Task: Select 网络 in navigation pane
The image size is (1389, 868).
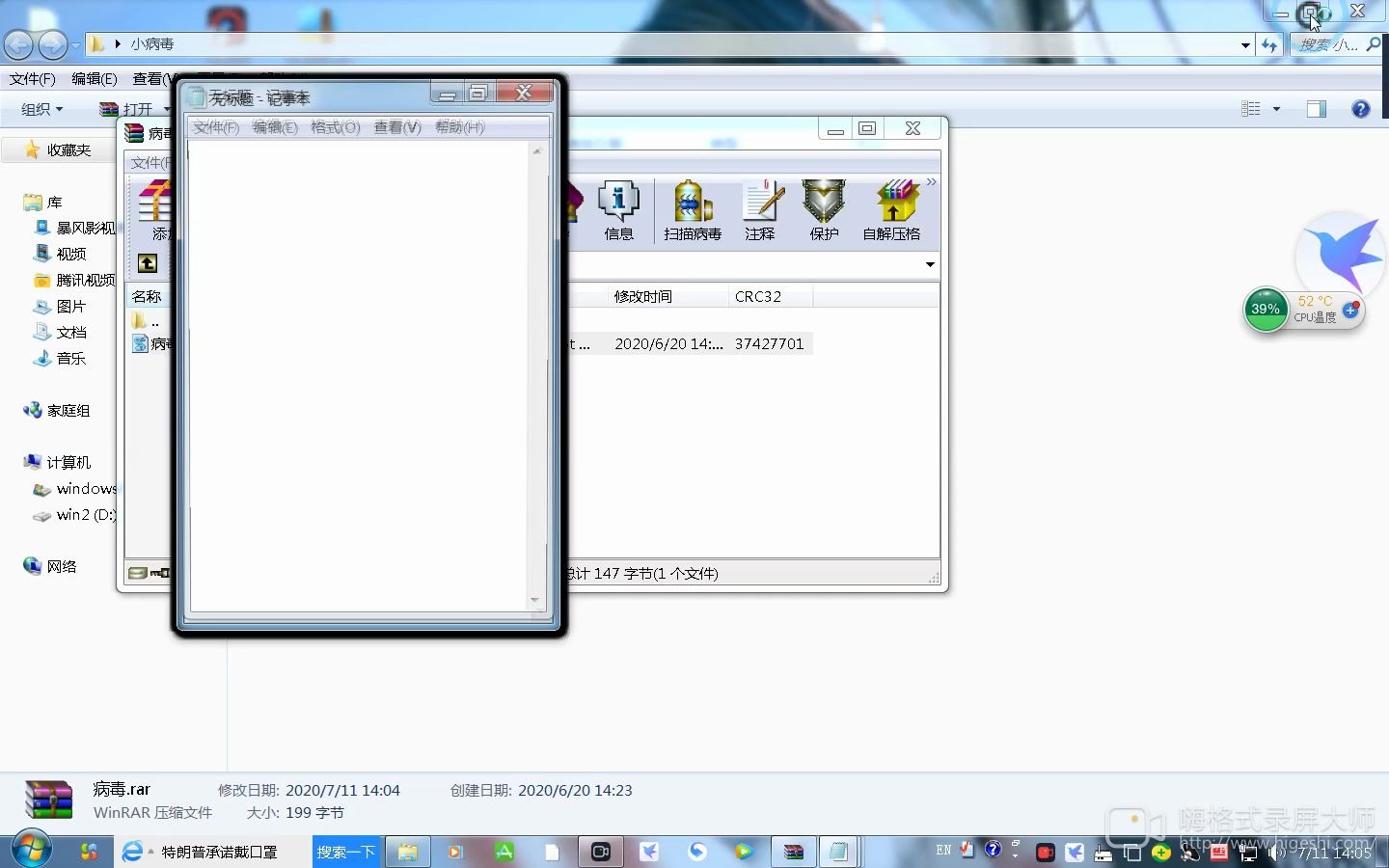Action: click(x=50, y=566)
